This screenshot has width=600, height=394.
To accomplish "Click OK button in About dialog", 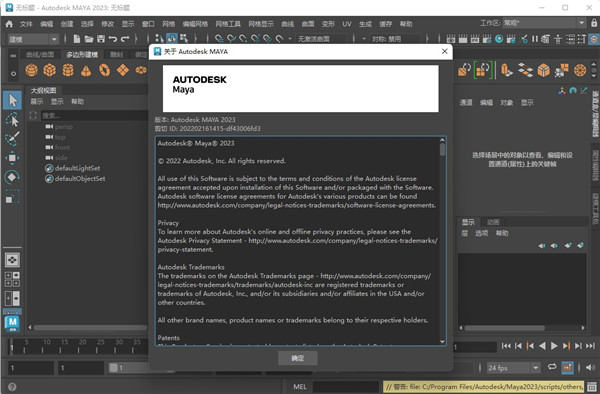I will click(297, 358).
